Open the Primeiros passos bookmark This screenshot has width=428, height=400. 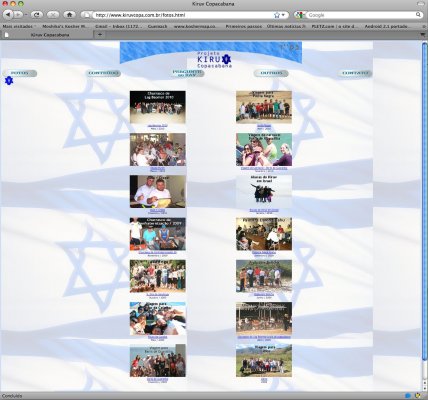(244, 26)
